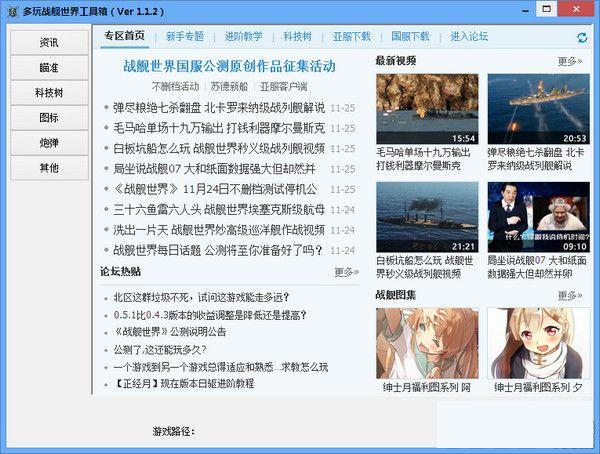Expand 更多 next to 最新视频
The width and height of the screenshot is (600, 454).
(x=569, y=61)
